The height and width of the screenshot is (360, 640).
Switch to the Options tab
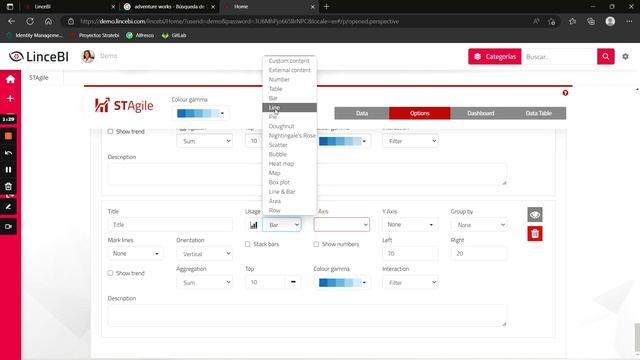[x=420, y=113]
